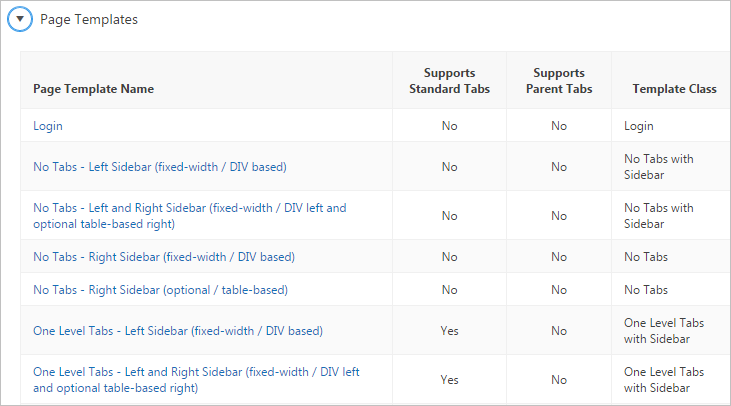The height and width of the screenshot is (406, 731).
Task: Click the Template Class column header
Action: click(x=674, y=89)
